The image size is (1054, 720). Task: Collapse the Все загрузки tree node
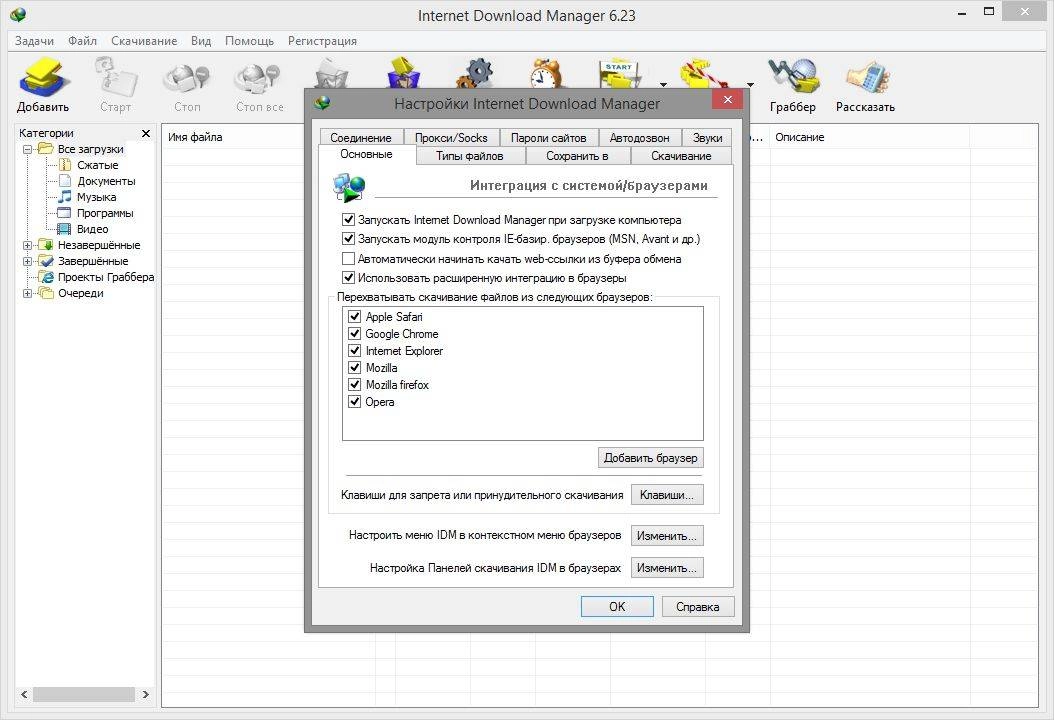click(28, 149)
